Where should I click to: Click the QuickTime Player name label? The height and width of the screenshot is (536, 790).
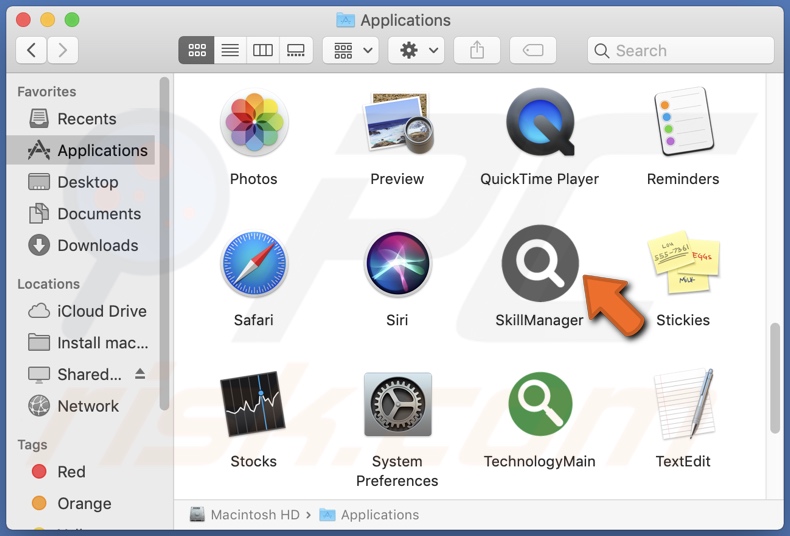(x=540, y=179)
